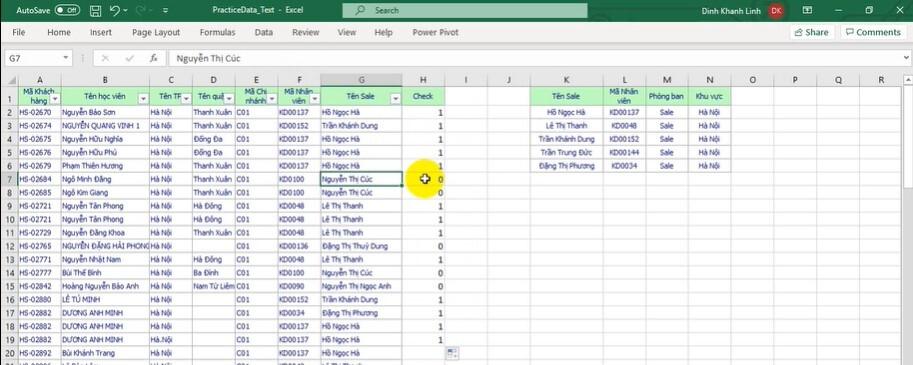Click Trần Trung Đức in lookup table

[567, 153]
